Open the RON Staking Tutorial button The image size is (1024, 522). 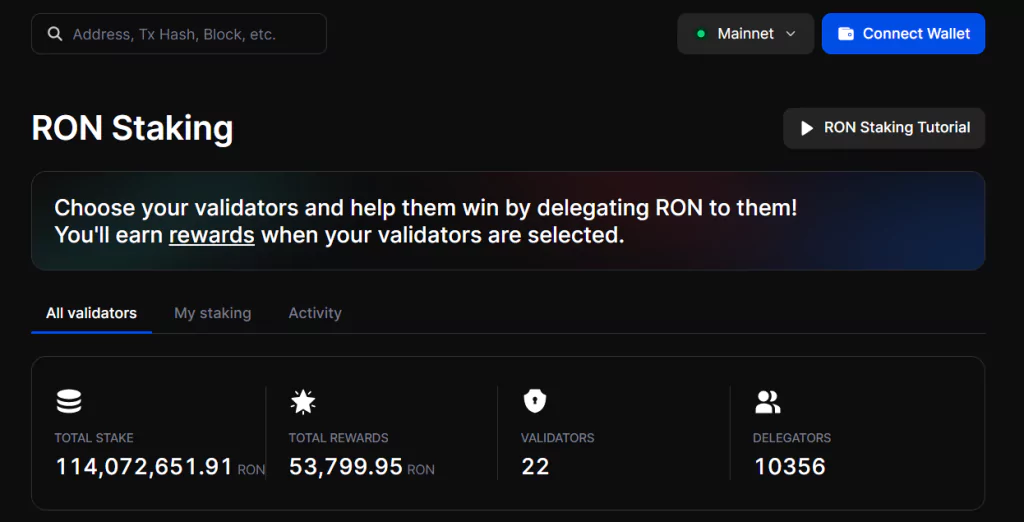pos(884,128)
